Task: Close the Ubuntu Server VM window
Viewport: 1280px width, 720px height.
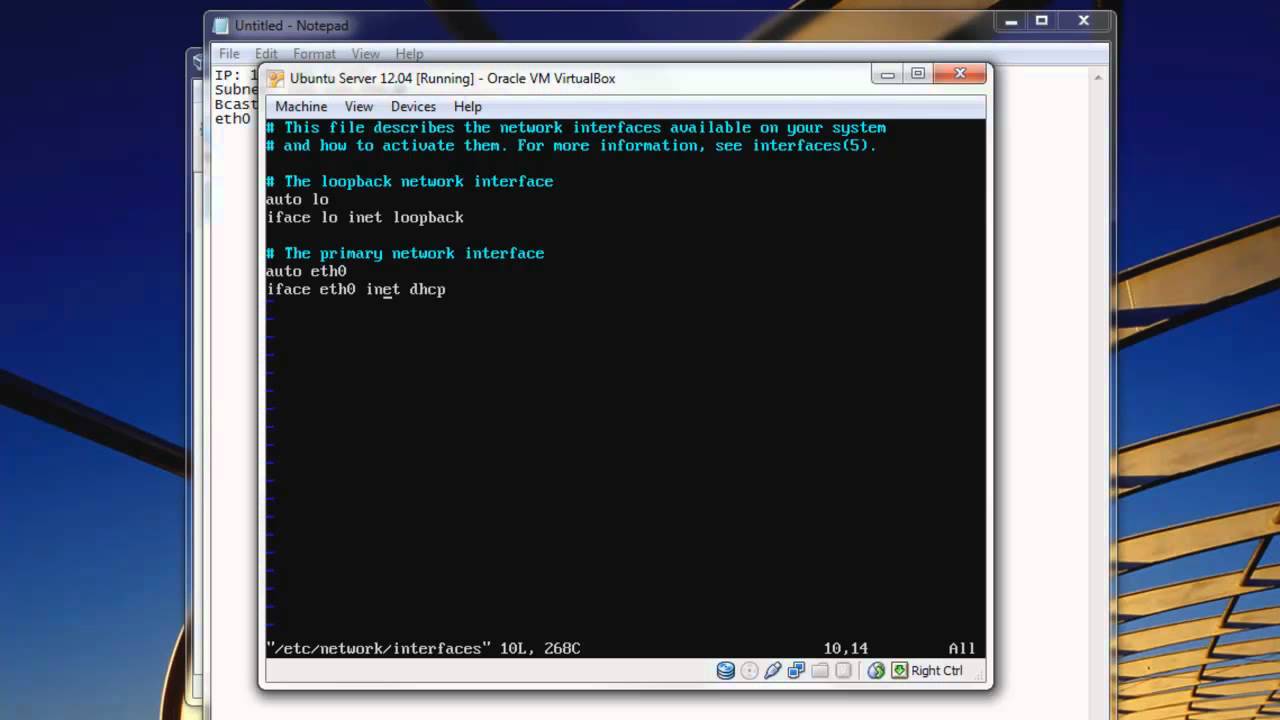Action: (x=960, y=74)
